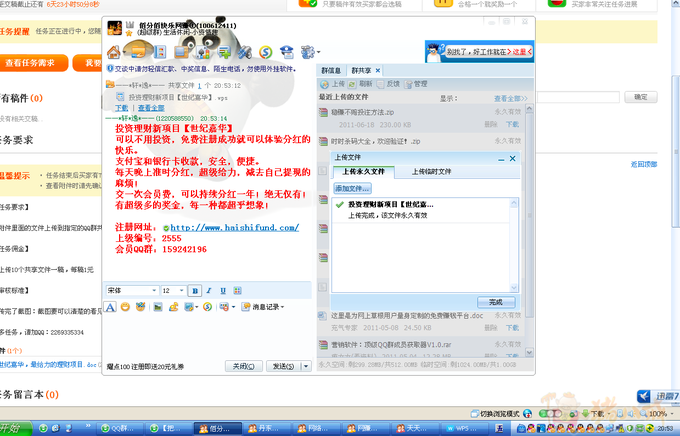Close the 群共享 tab with its X
This screenshot has width=680, height=436.
pos(378,70)
